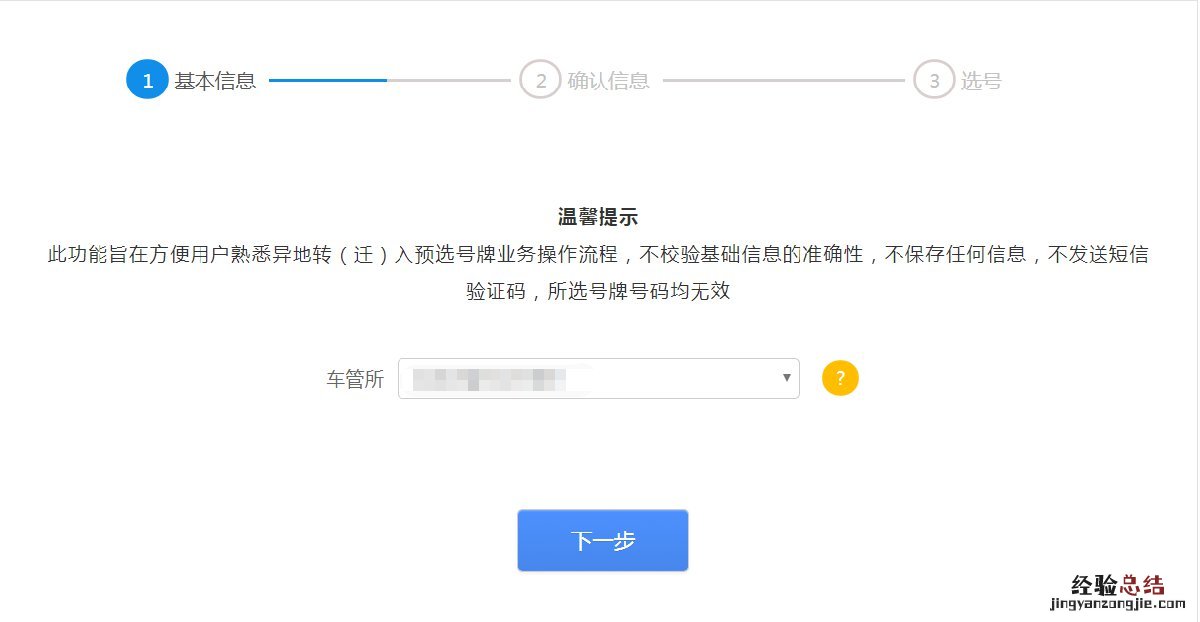Click the 经验总结 watermark logo
This screenshot has width=1200, height=622.
[1117, 584]
